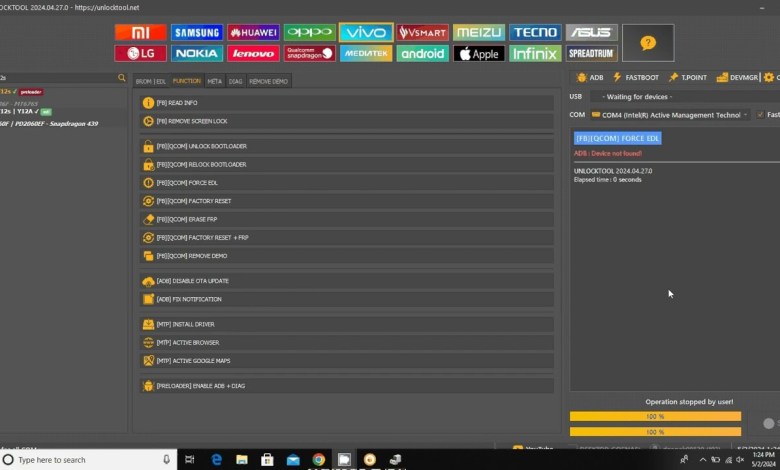The image size is (780, 470).
Task: Expand the COM4 port dropdown
Action: pos(668,115)
